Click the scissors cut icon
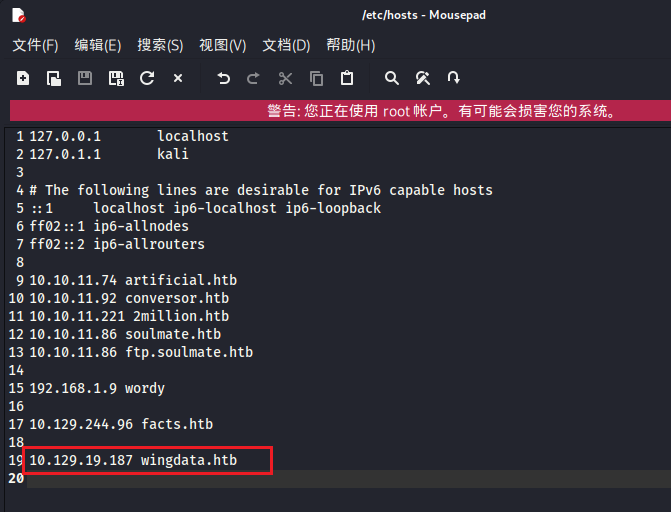 (285, 78)
